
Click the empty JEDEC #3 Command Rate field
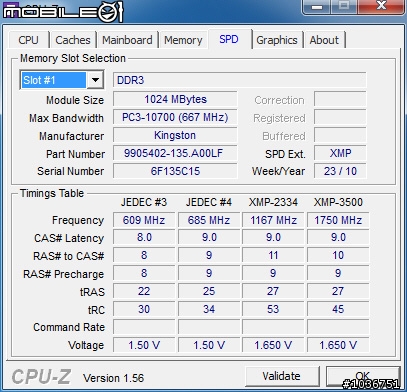click(x=144, y=327)
